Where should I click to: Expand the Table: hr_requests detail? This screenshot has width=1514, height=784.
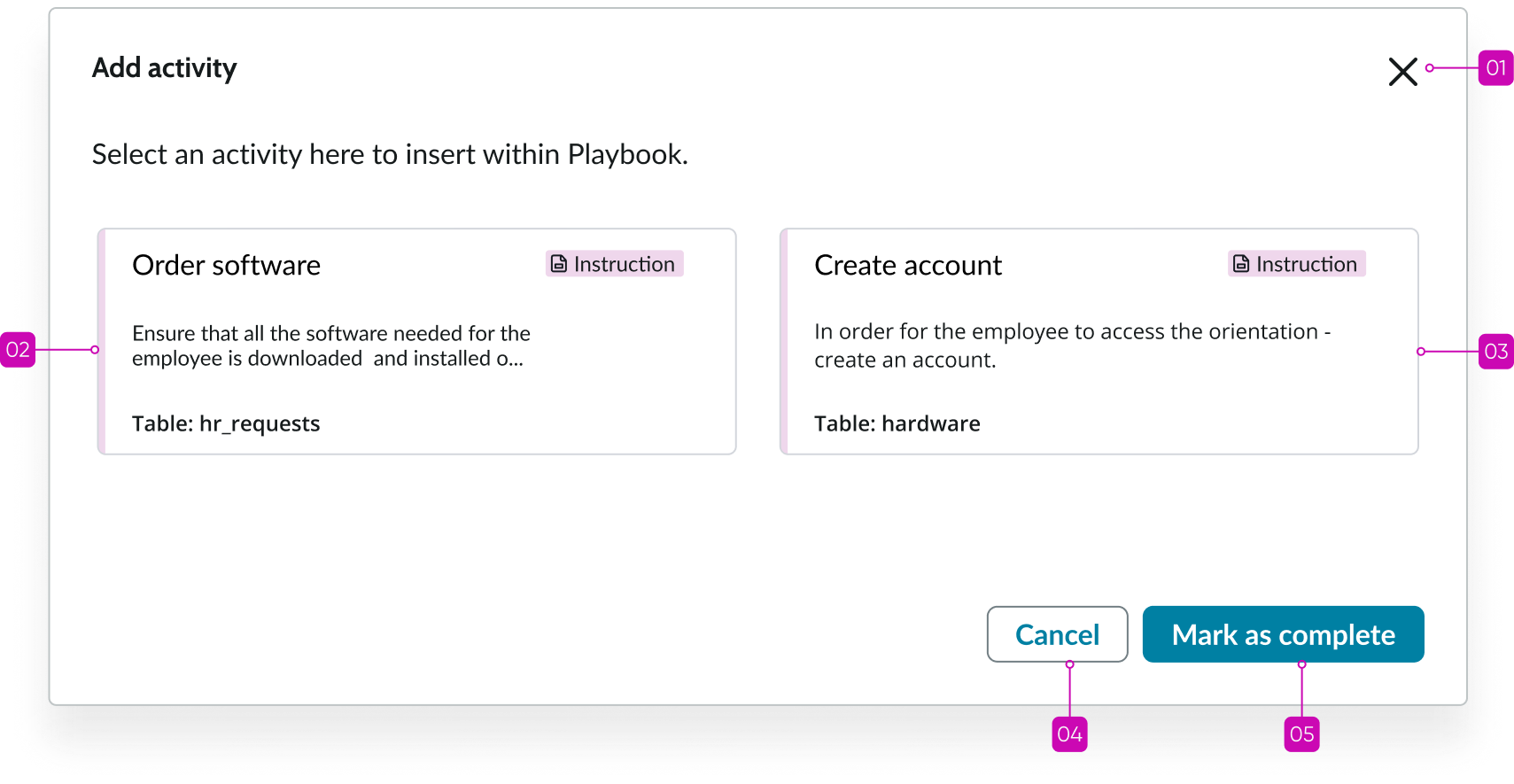click(226, 423)
